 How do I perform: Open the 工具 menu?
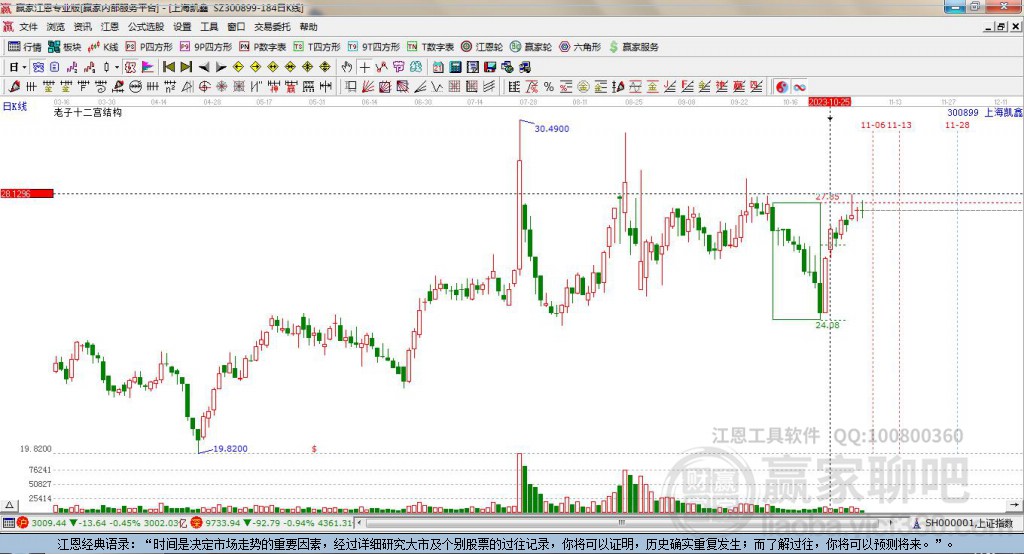pyautogui.click(x=209, y=27)
